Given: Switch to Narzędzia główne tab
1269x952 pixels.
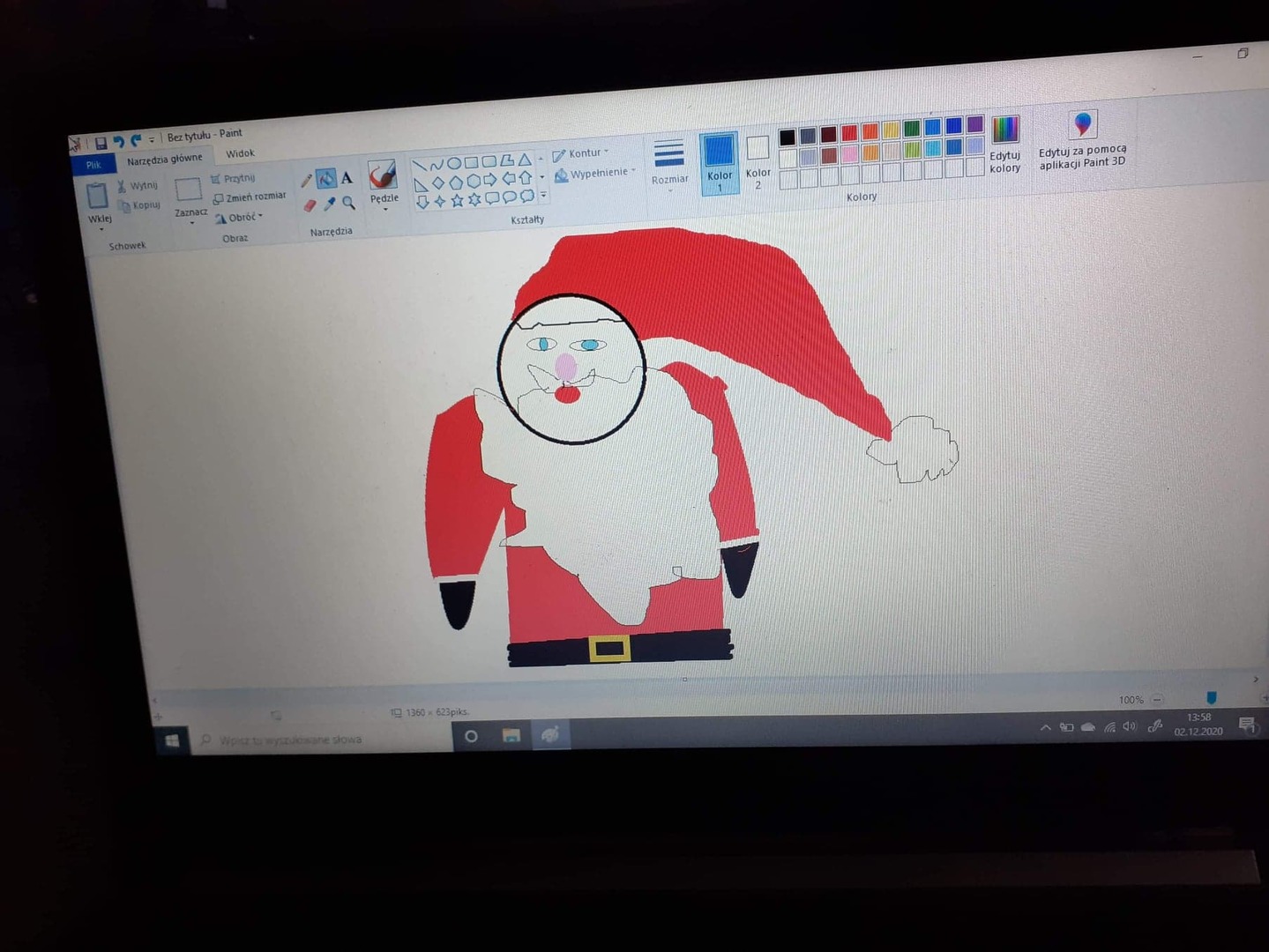Looking at the screenshot, I should (x=164, y=159).
